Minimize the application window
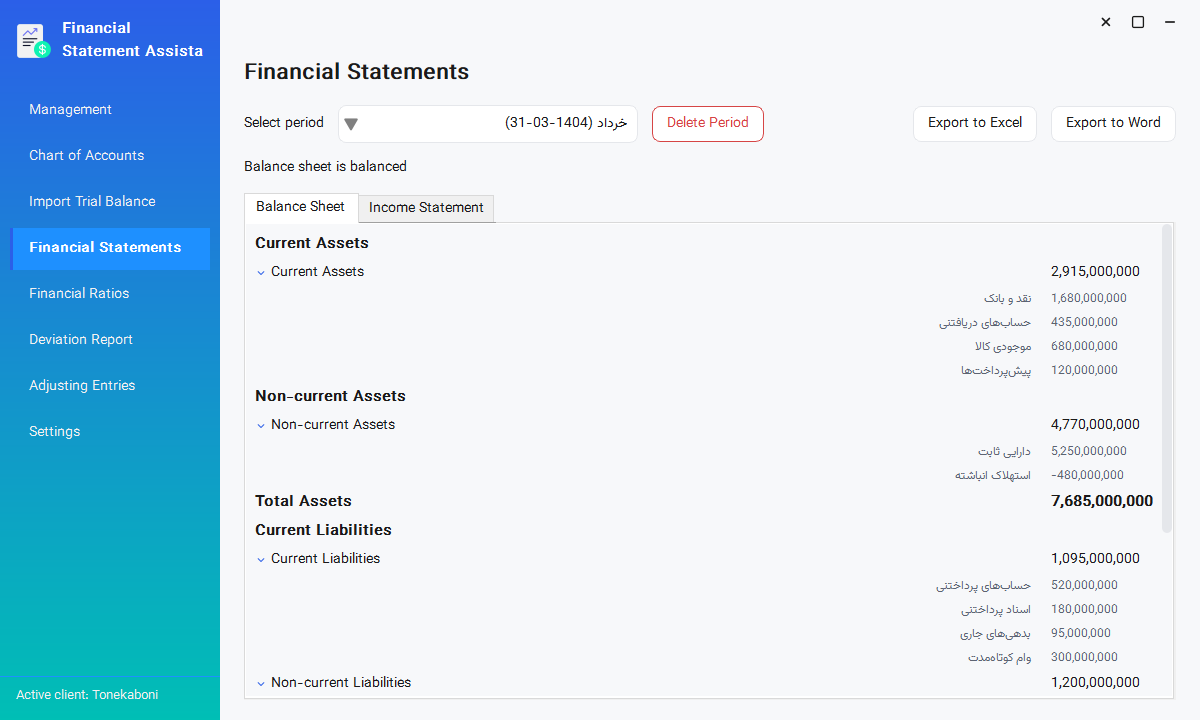 [1170, 22]
